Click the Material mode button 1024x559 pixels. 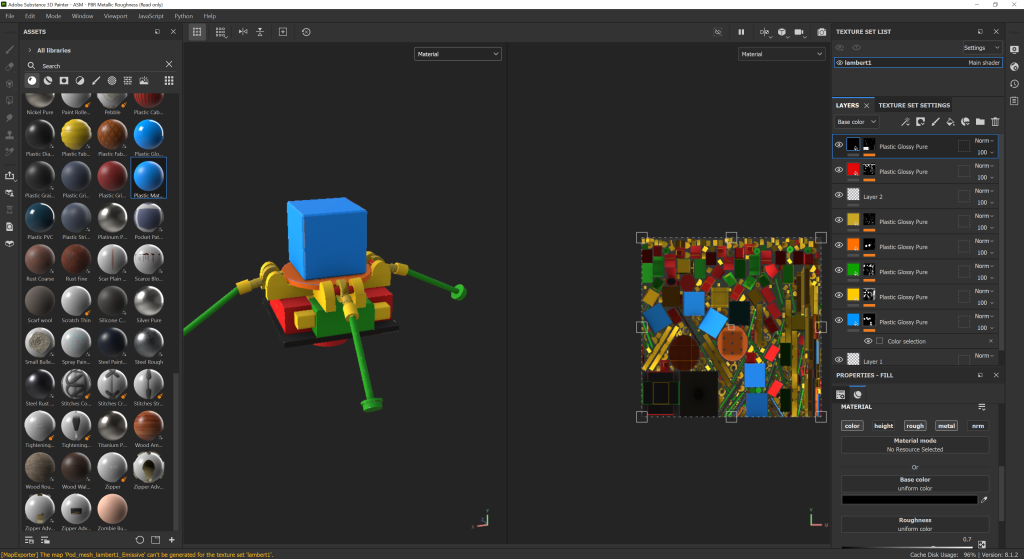(915, 445)
